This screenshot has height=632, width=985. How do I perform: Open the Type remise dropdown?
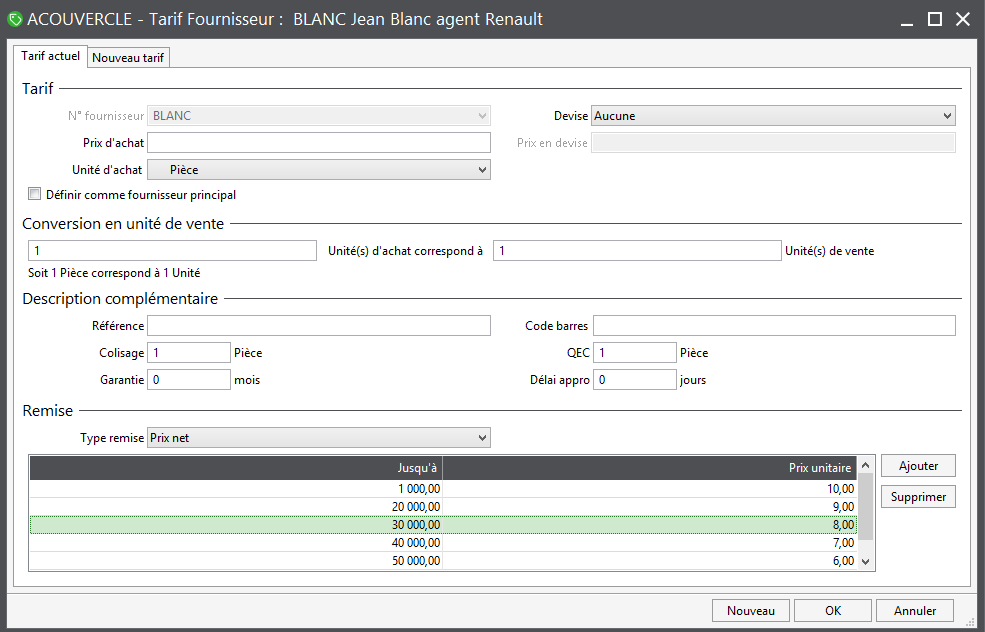[x=318, y=438]
